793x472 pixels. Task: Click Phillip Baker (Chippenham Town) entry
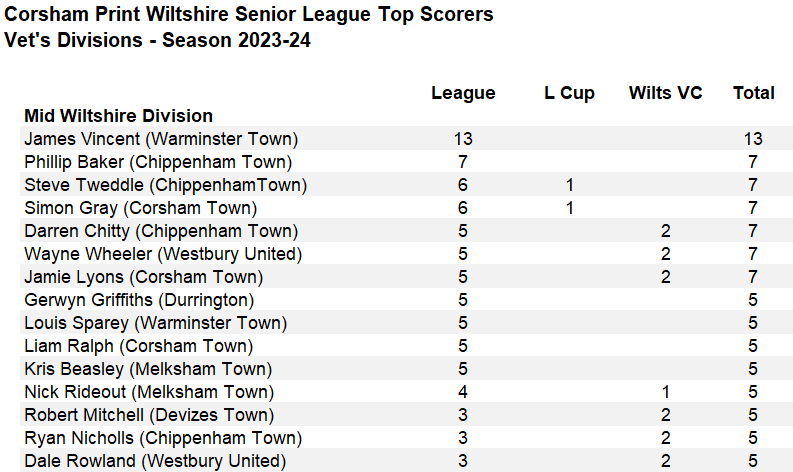pyautogui.click(x=158, y=162)
